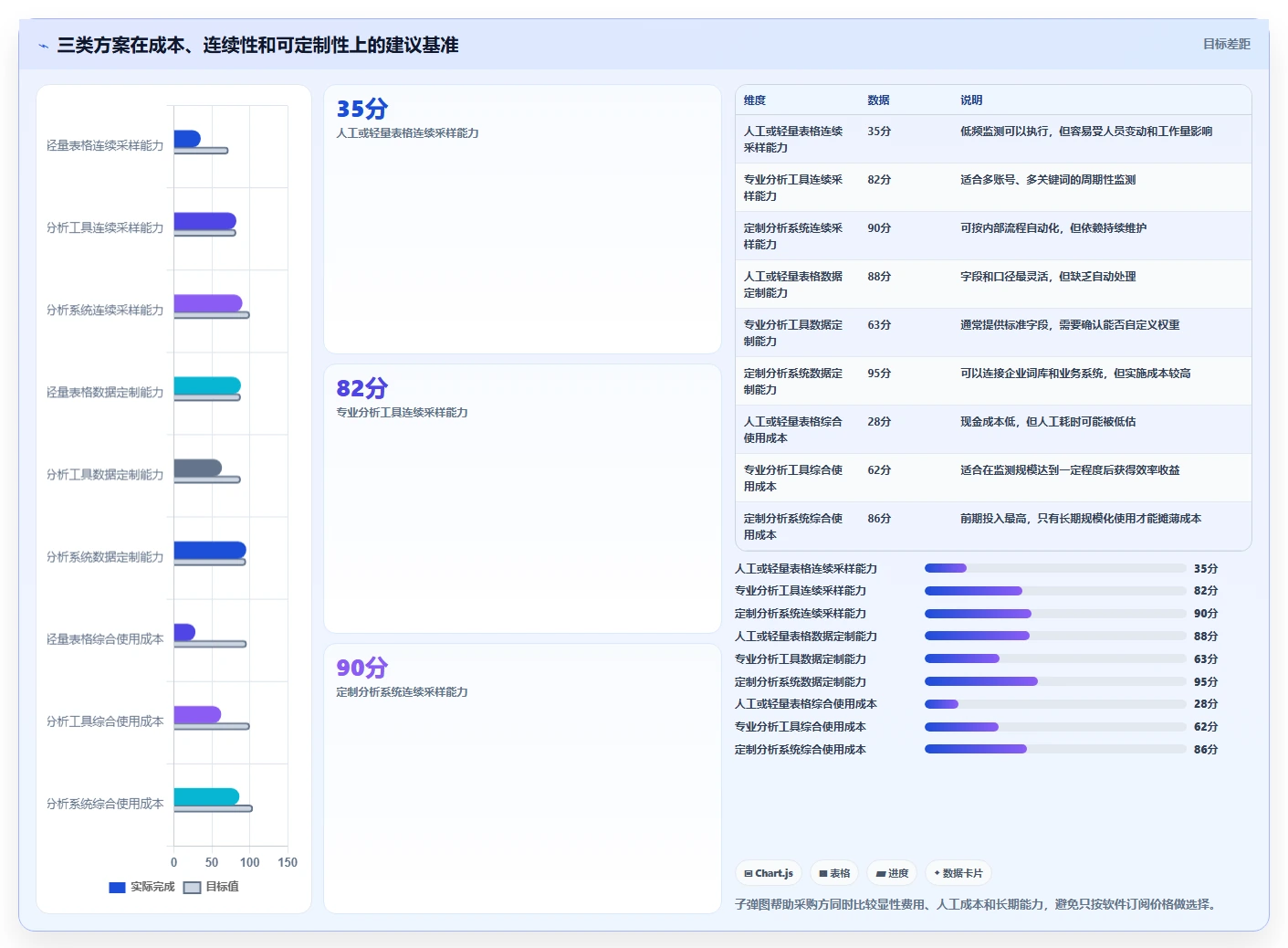Image resolution: width=1288 pixels, height=948 pixels.
Task: Click the target-value bar for 轻量表格综合使用成本
Action: [x=210, y=644]
